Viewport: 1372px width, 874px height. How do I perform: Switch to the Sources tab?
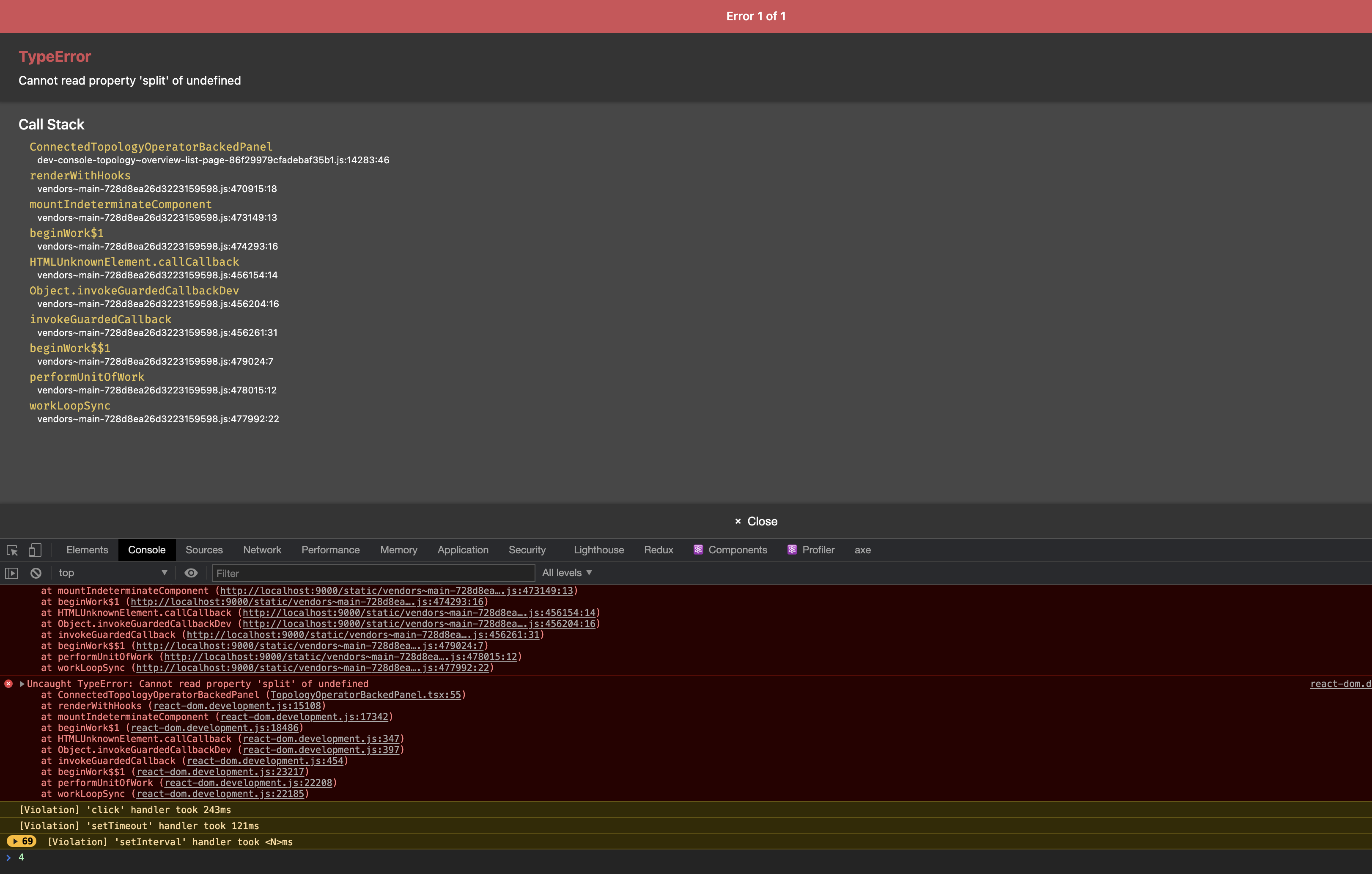[x=204, y=550]
